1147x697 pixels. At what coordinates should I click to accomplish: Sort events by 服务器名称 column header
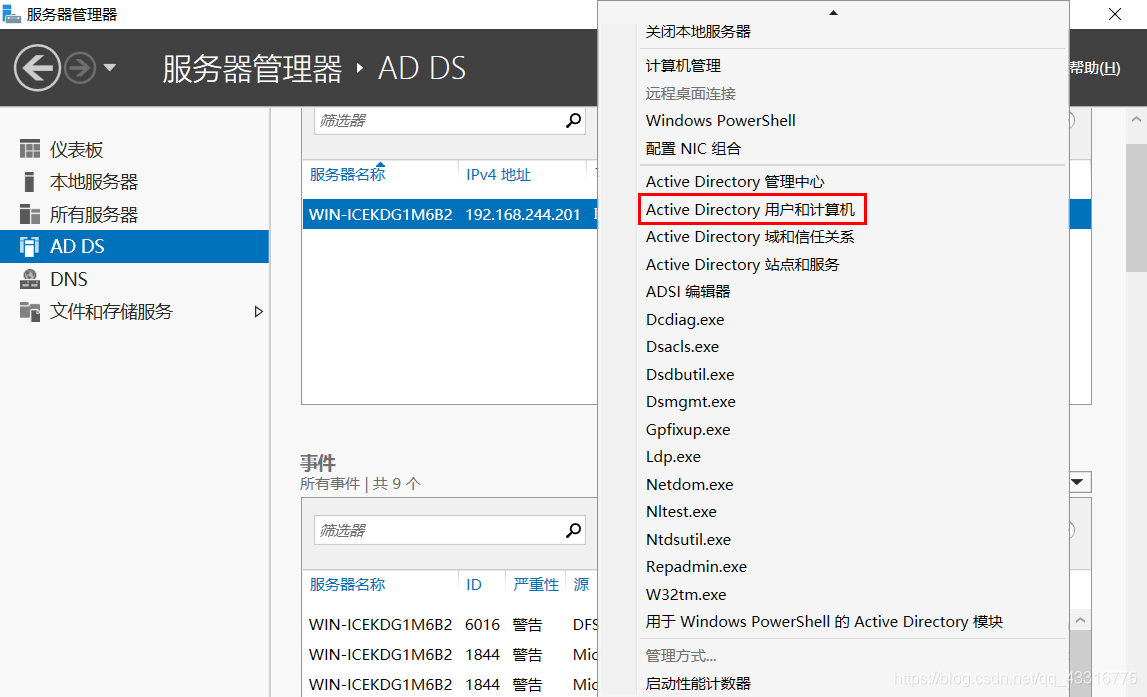(x=347, y=584)
